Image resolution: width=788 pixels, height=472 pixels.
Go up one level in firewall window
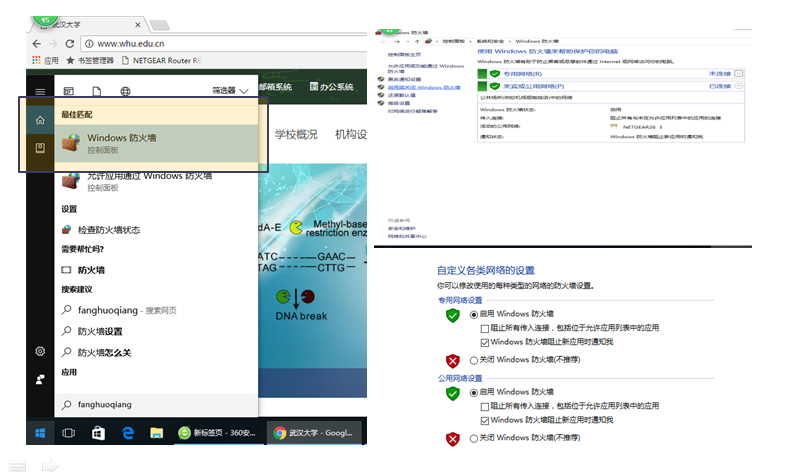click(x=417, y=42)
